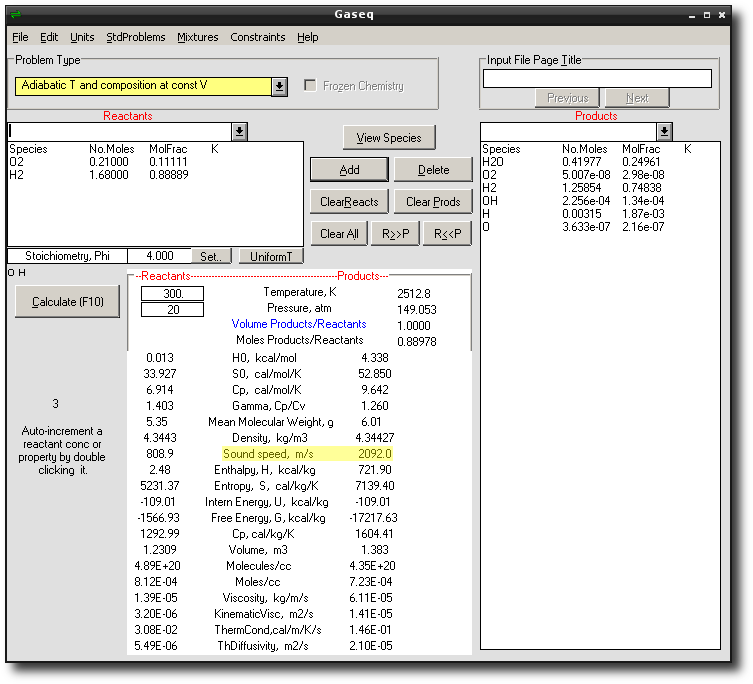The image size is (753, 684).
Task: Click the Previous page button
Action: [568, 98]
